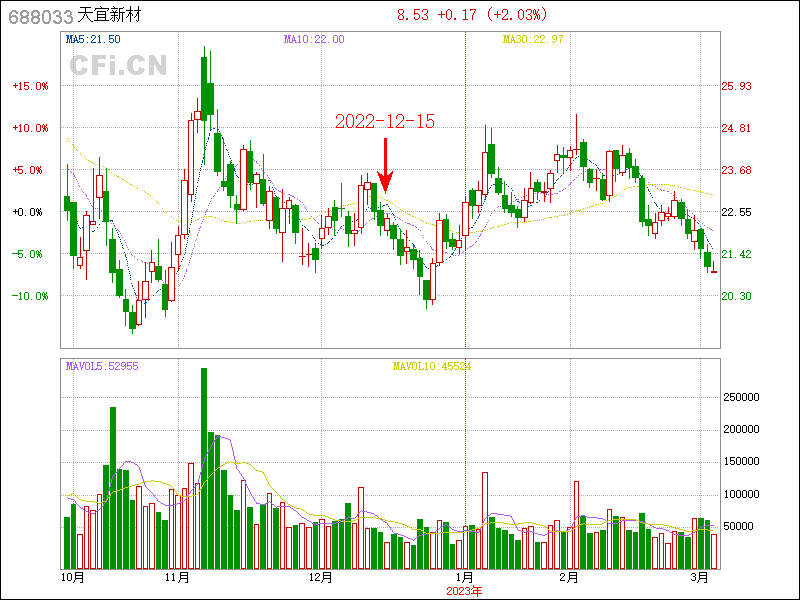Select the MA5:21.50 indicator label

(93, 39)
